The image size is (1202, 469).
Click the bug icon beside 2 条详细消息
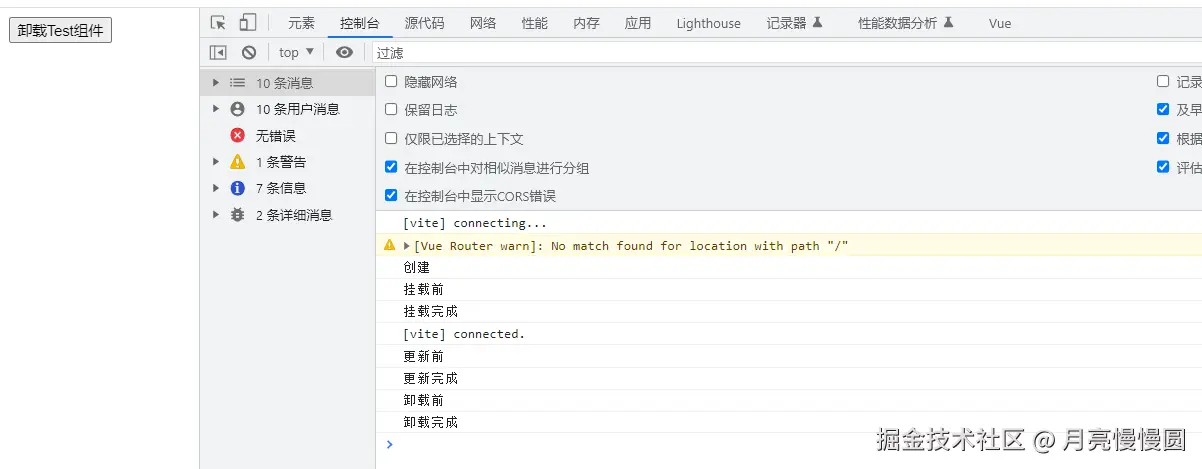pyautogui.click(x=237, y=215)
